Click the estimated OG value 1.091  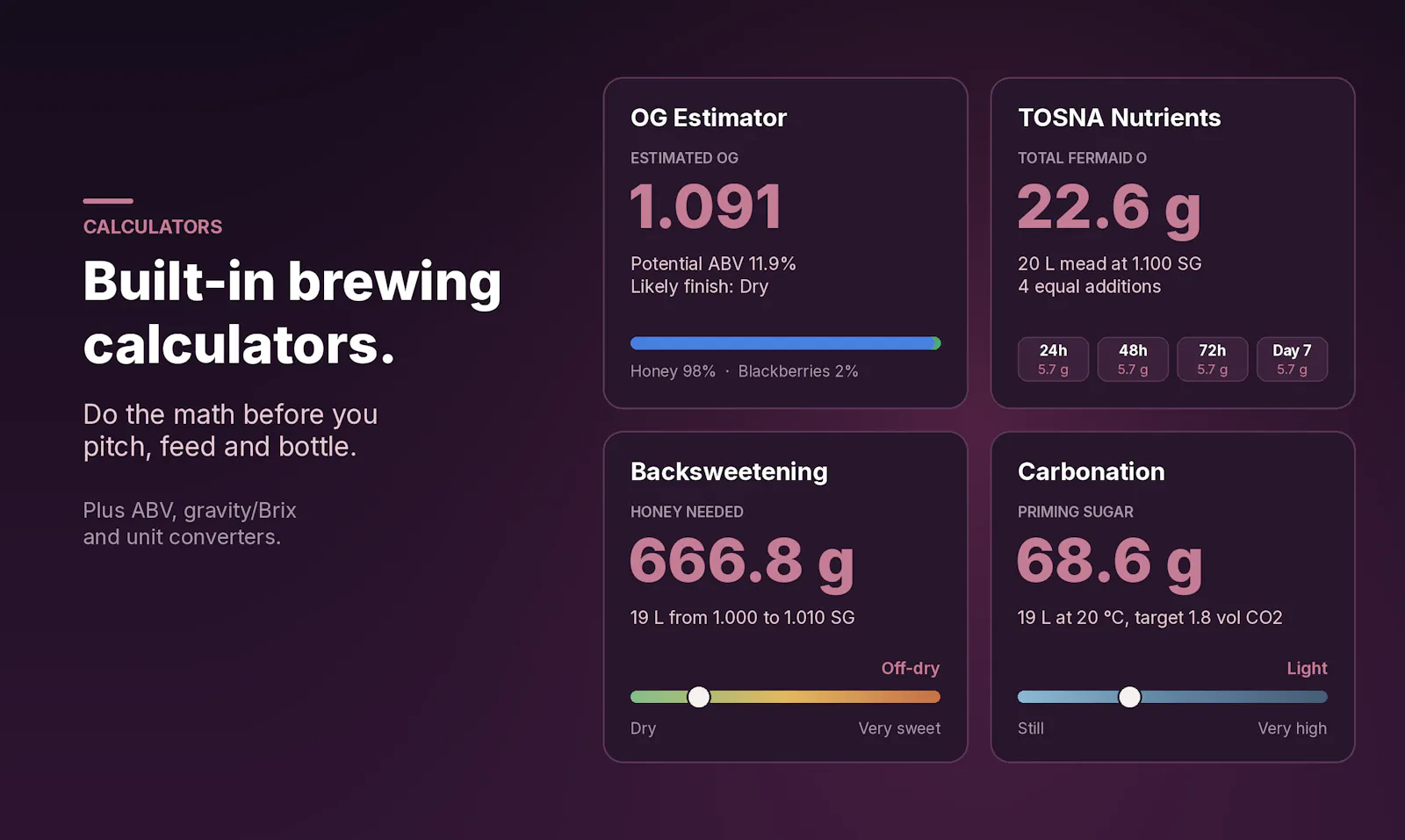click(x=706, y=207)
